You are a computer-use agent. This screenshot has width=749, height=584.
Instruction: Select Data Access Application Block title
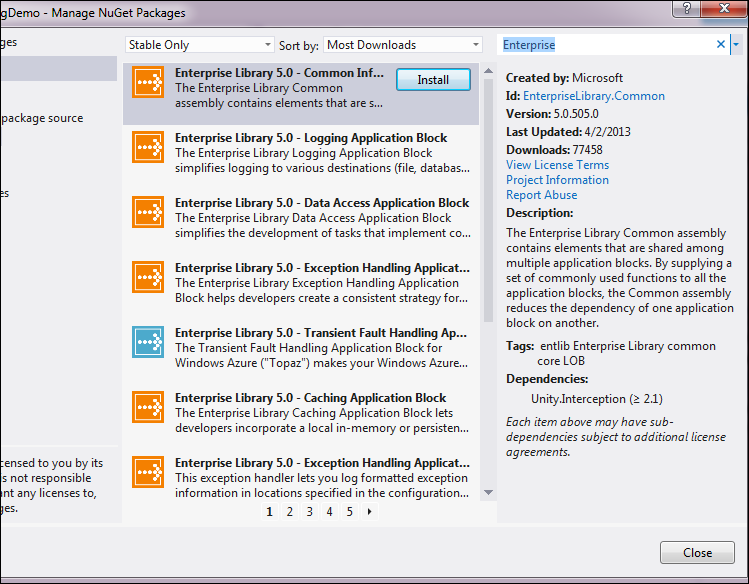coord(322,202)
